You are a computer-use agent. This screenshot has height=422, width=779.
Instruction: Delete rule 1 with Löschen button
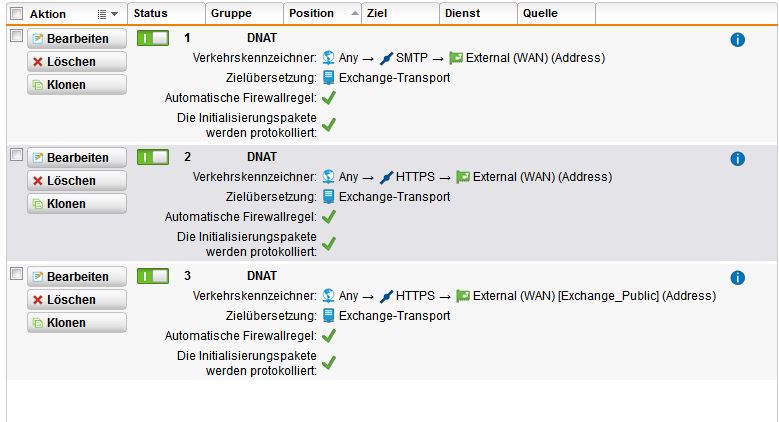[x=77, y=62]
